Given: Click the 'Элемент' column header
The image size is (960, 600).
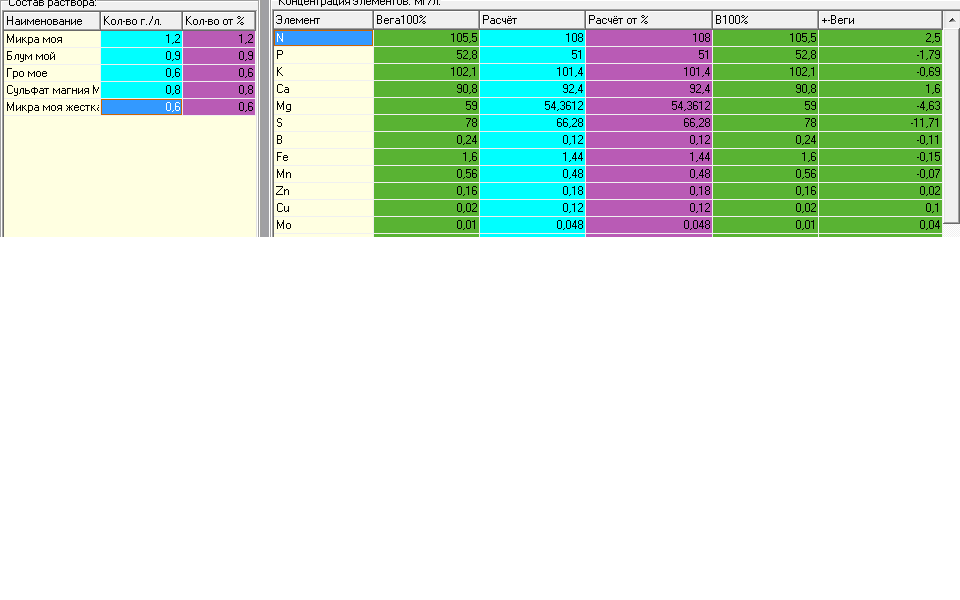Looking at the screenshot, I should (323, 20).
